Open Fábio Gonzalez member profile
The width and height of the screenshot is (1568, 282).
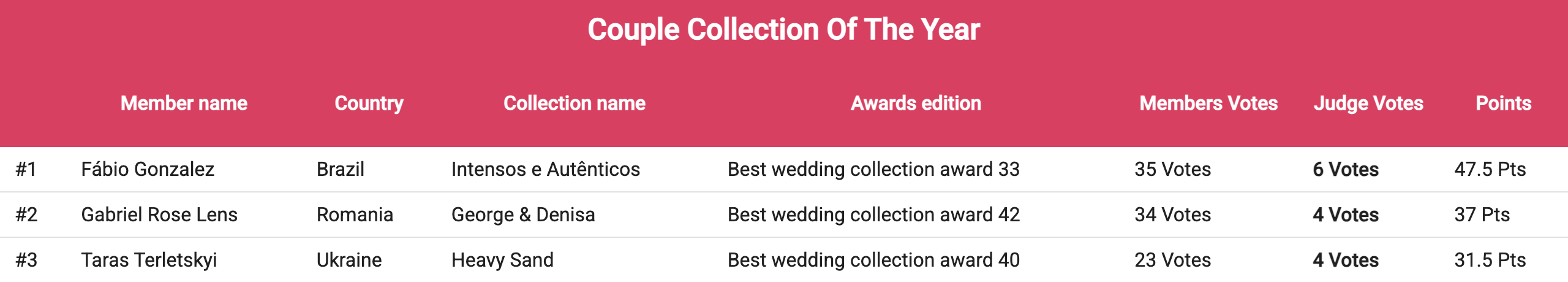tap(148, 169)
